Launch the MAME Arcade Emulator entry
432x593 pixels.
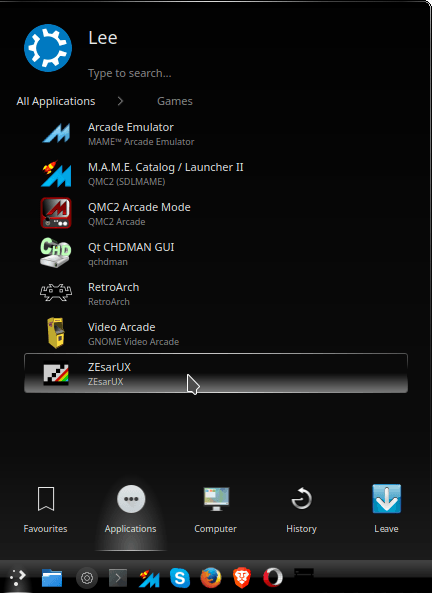pos(216,134)
